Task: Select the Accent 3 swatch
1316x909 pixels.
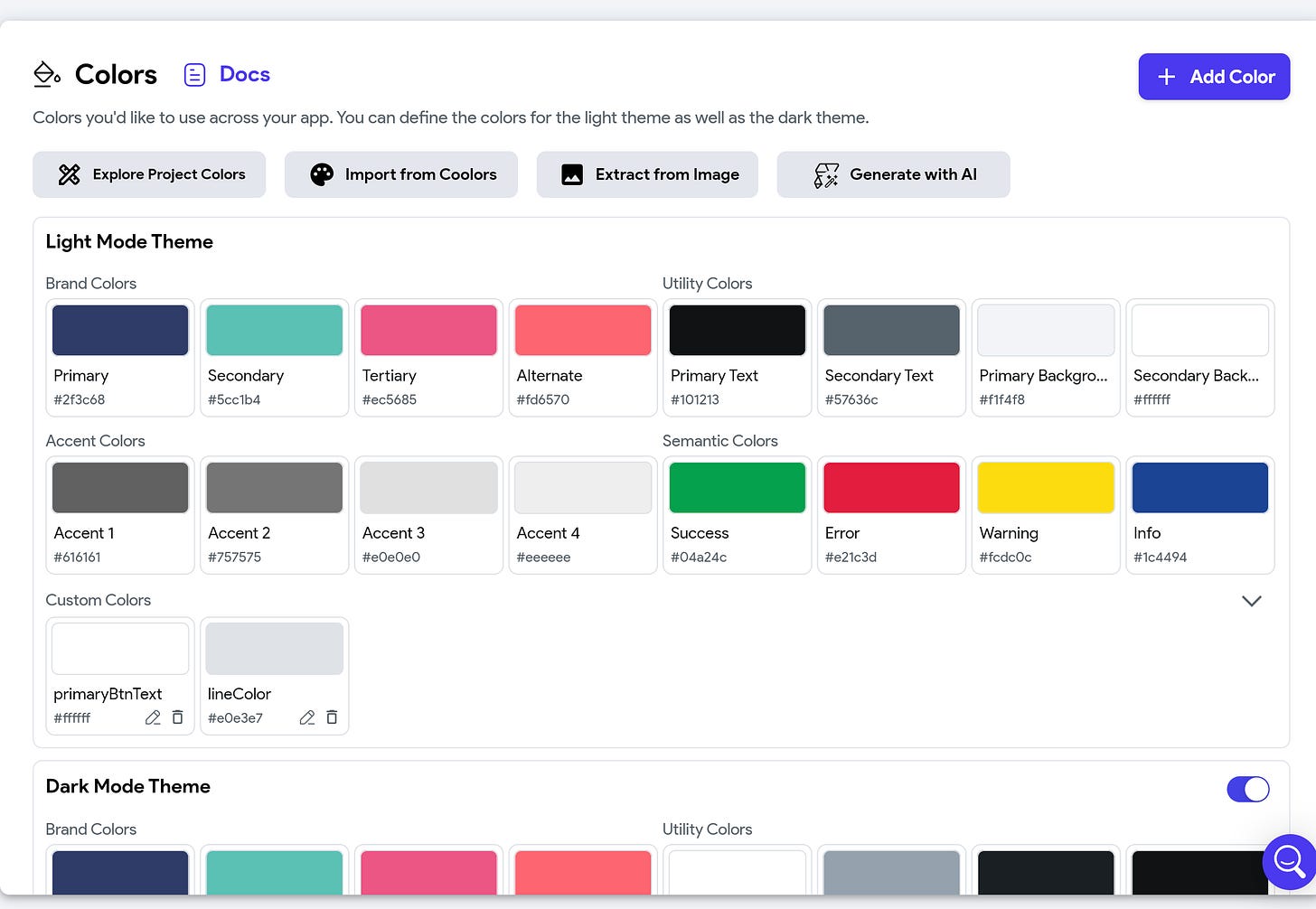Action: (428, 488)
